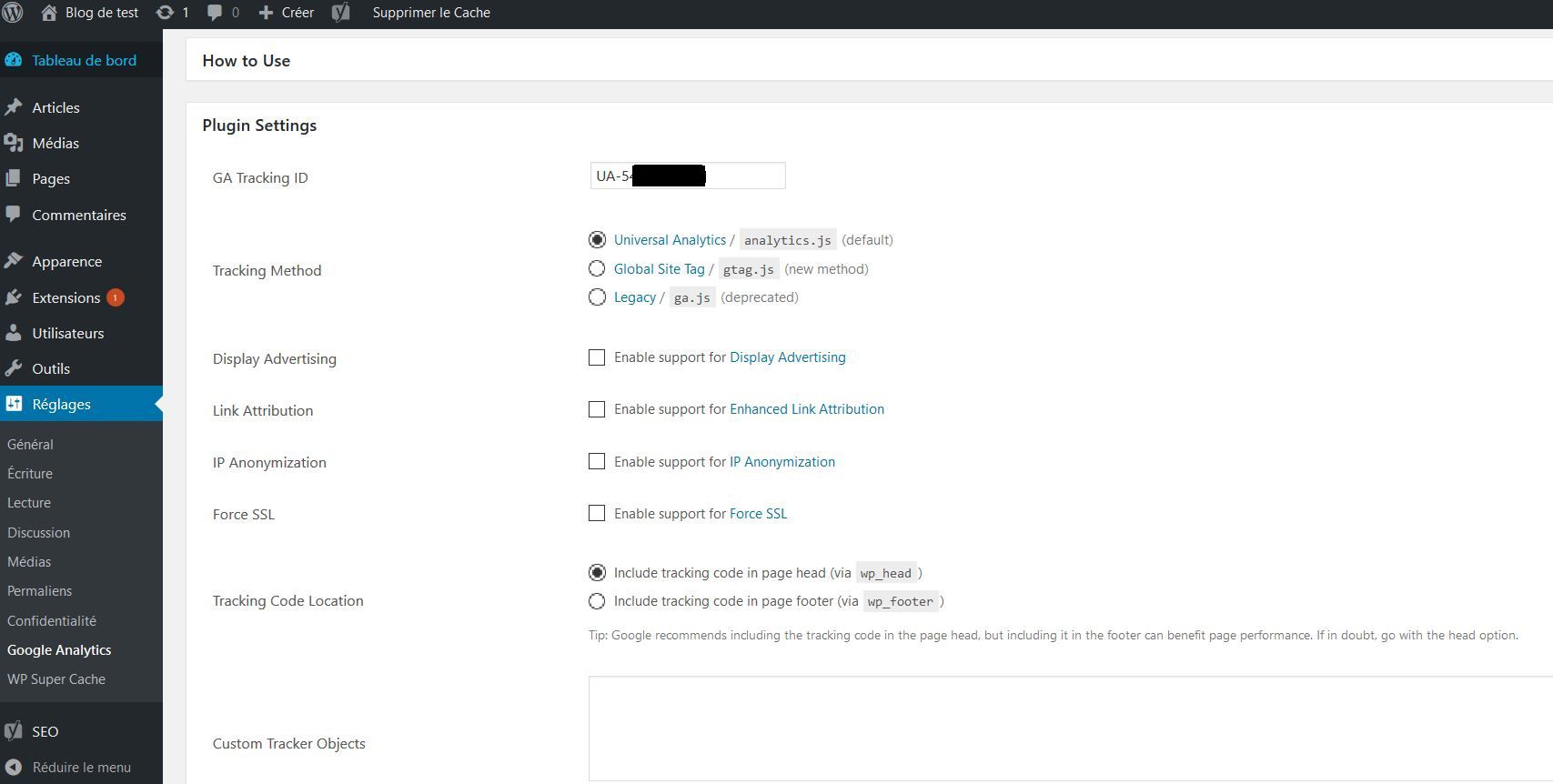This screenshot has width=1553, height=784.
Task: Select Legacy ga.js tracking method
Action: [x=597, y=297]
